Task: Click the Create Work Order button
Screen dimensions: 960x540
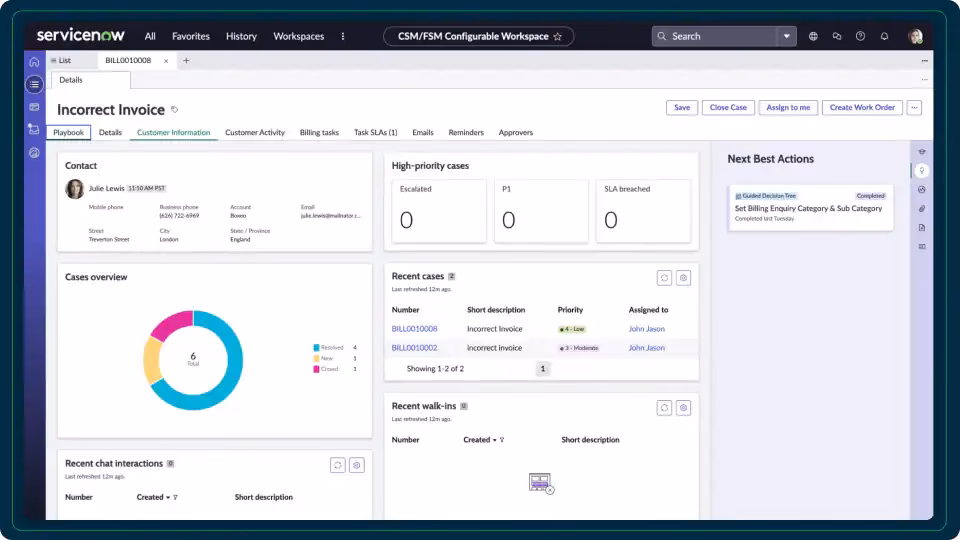Action: point(862,108)
